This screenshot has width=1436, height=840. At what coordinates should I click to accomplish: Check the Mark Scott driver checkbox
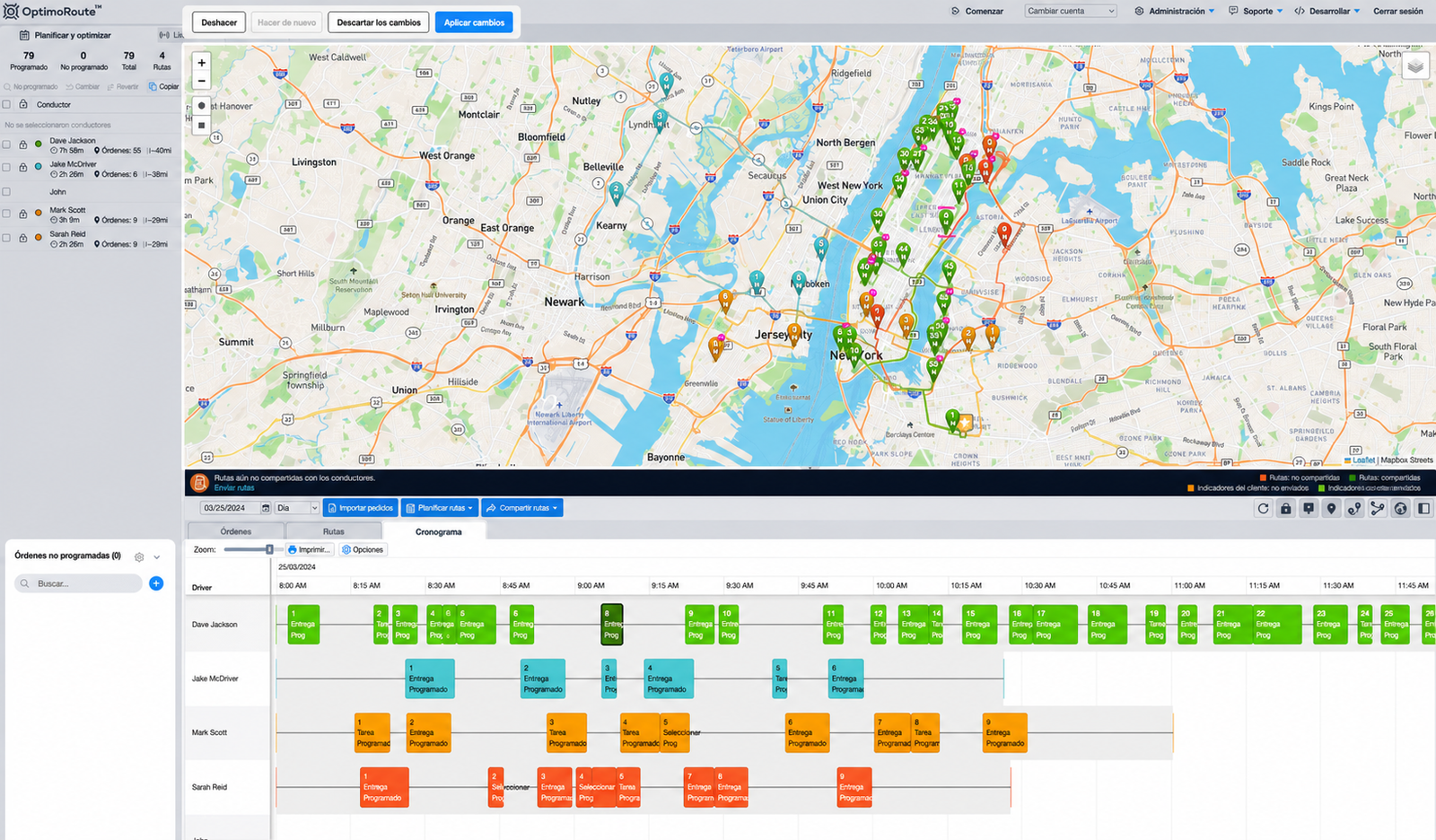pos(6,214)
